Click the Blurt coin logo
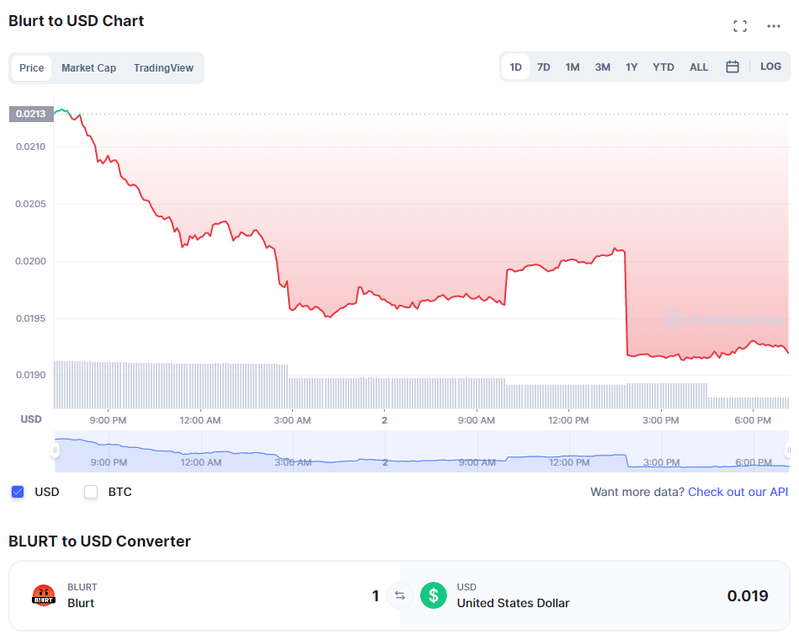Viewport: 799px width, 640px height. (x=44, y=595)
